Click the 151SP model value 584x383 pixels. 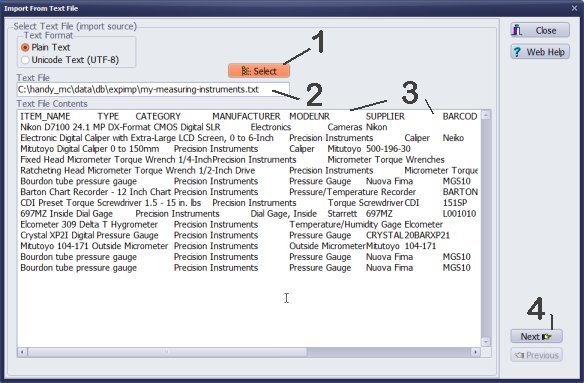(x=455, y=203)
